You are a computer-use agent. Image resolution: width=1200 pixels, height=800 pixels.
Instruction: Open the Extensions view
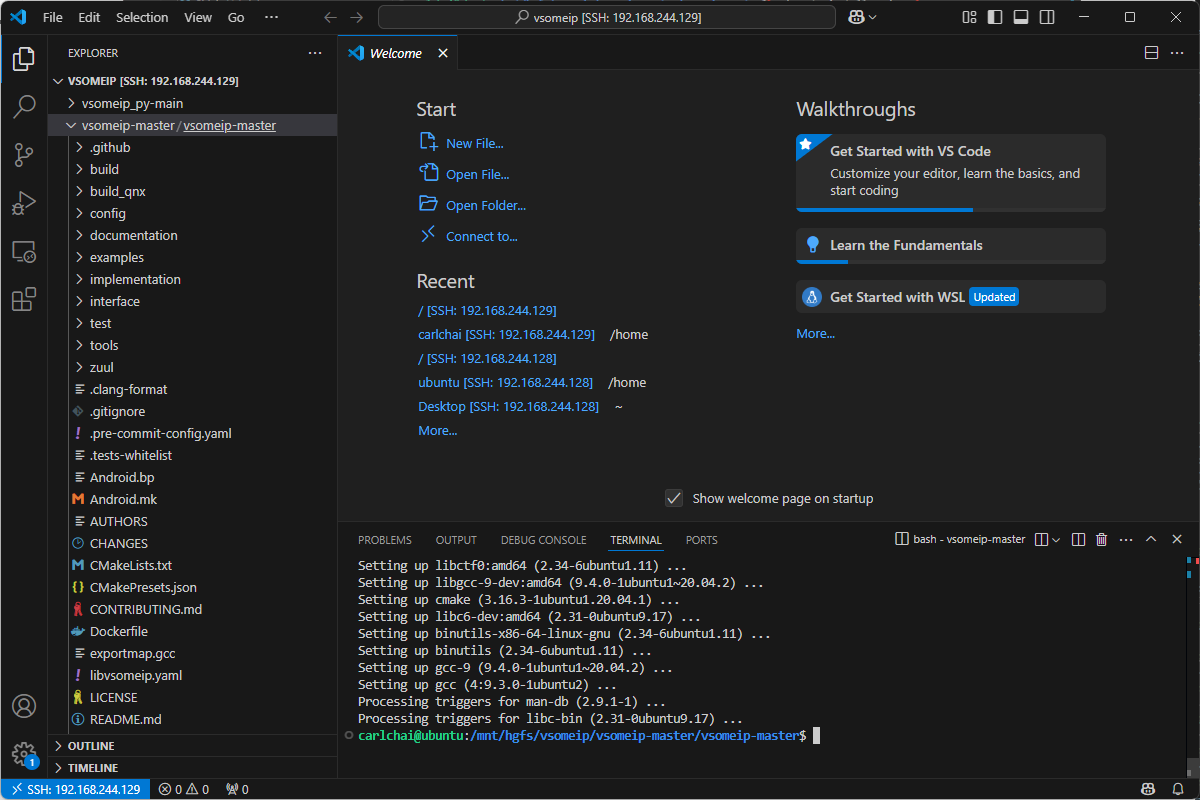tap(24, 299)
